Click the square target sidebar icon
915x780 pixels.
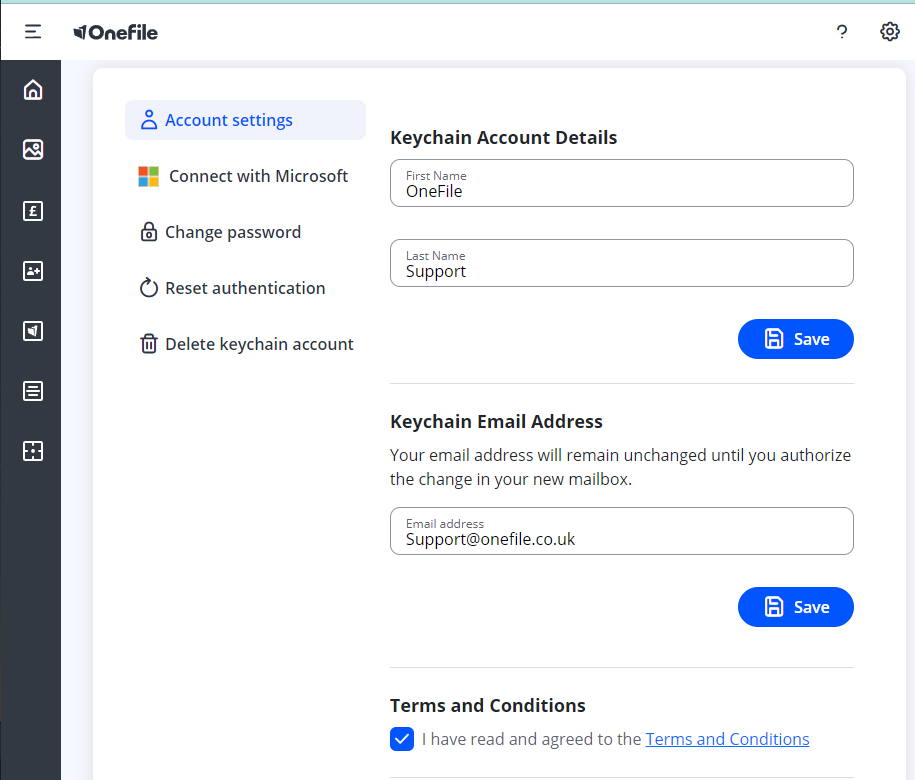point(33,451)
